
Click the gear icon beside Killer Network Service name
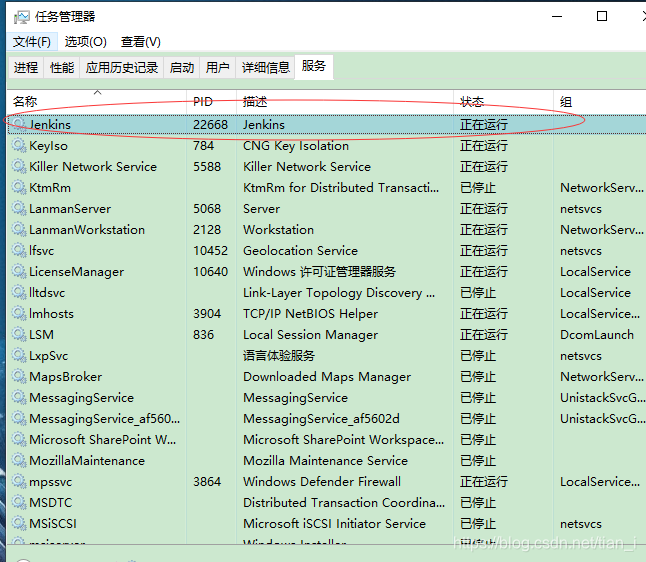point(19,166)
